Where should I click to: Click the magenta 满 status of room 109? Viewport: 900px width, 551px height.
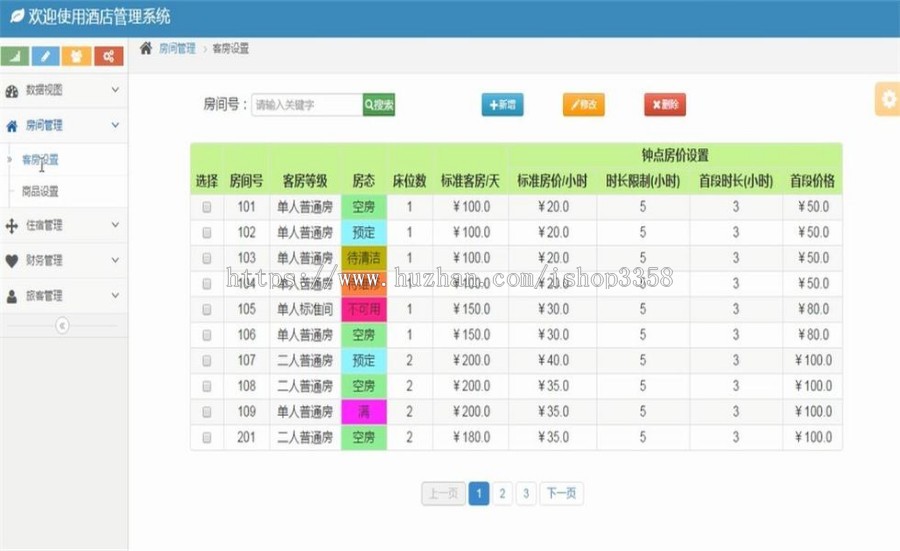pos(364,412)
